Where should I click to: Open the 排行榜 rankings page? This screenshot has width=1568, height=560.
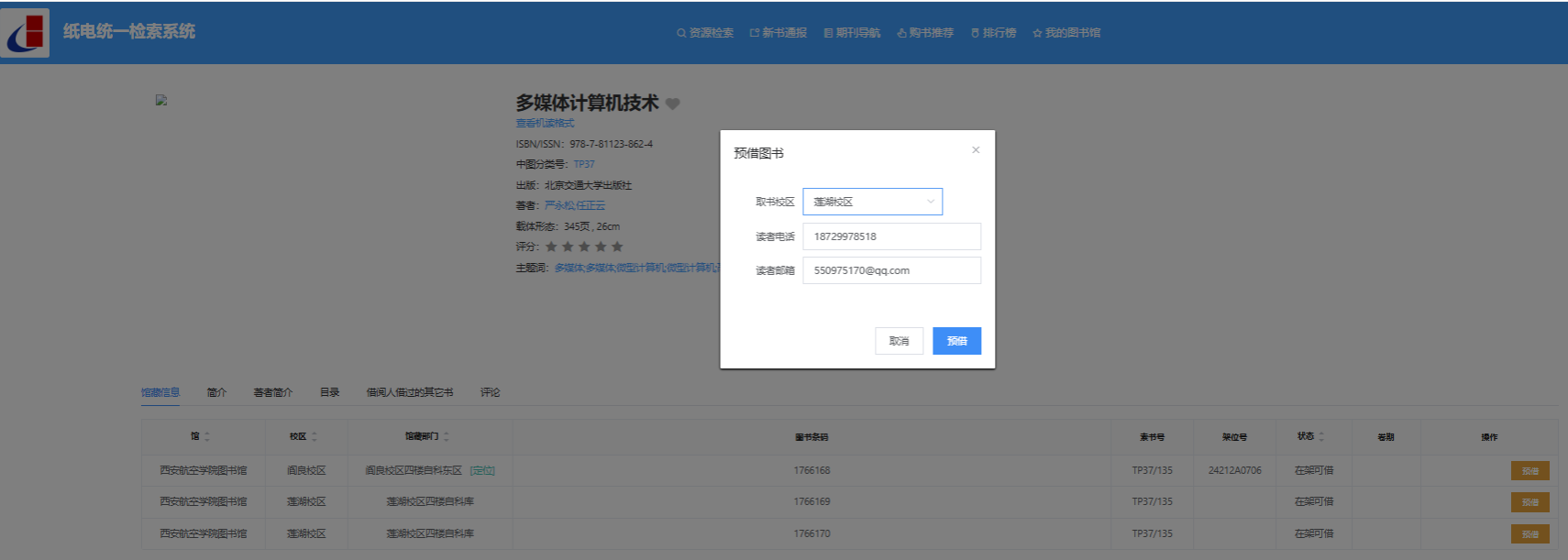pos(994,33)
